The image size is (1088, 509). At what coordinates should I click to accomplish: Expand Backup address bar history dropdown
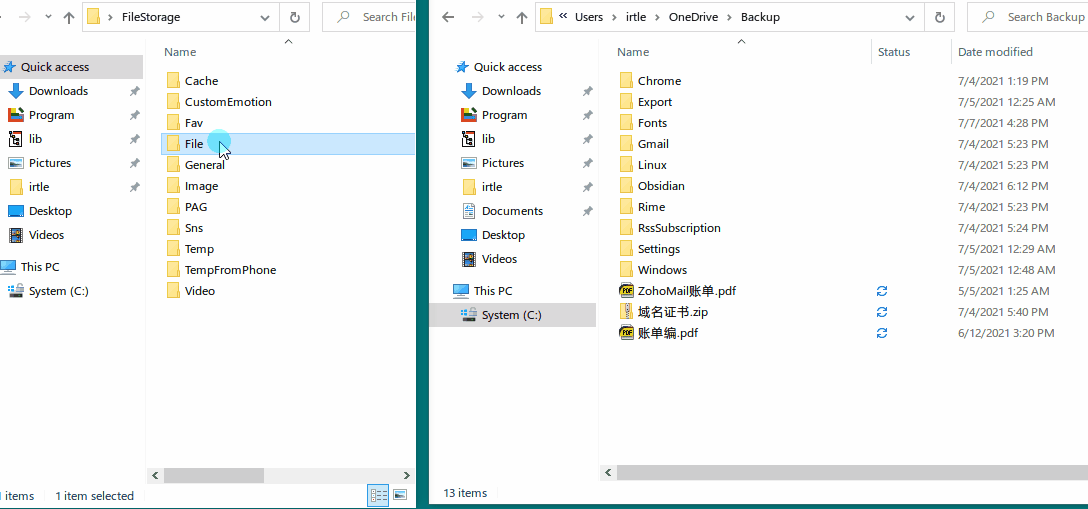coord(908,17)
